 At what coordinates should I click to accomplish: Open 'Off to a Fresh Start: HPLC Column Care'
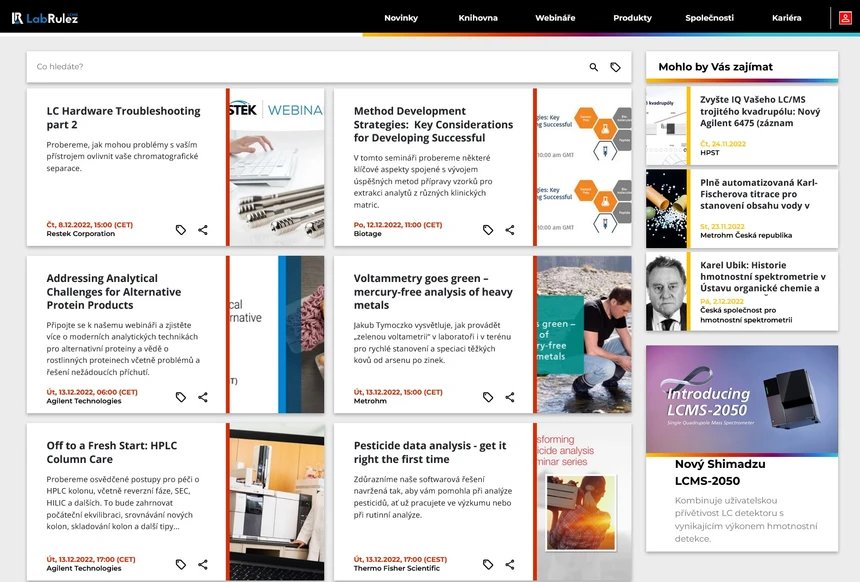click(112, 453)
